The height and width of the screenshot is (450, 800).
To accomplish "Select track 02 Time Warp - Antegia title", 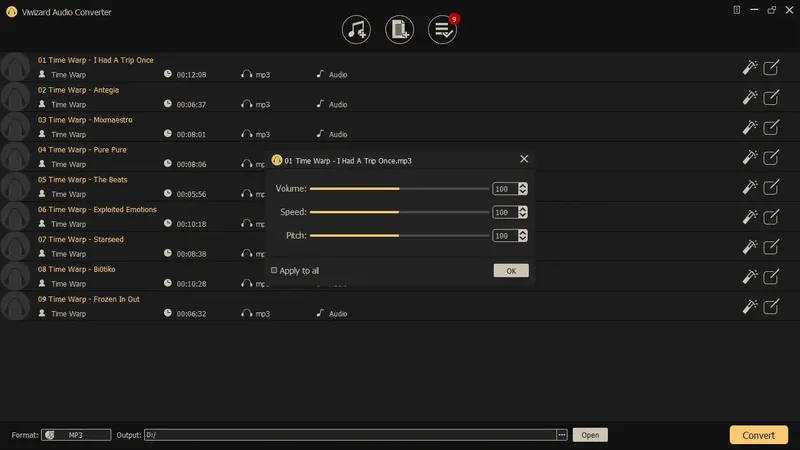I will point(78,90).
